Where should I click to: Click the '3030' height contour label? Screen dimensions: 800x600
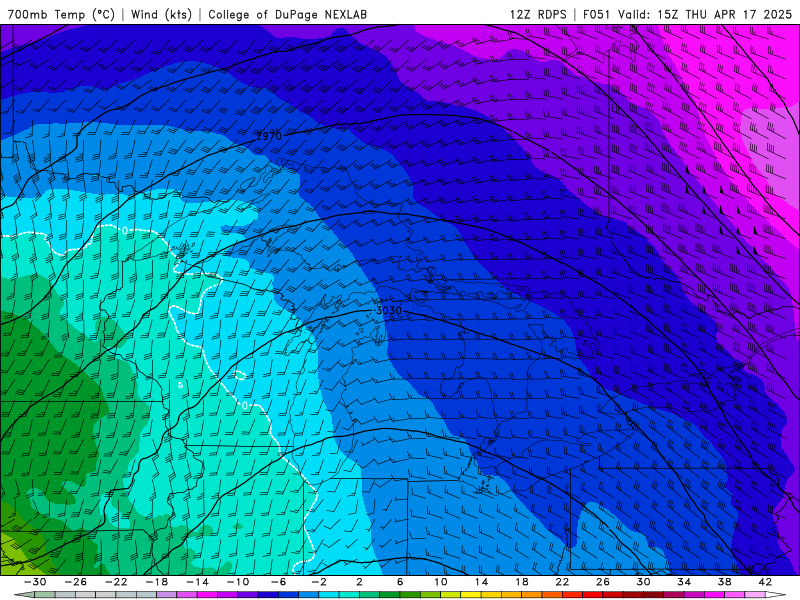(389, 310)
